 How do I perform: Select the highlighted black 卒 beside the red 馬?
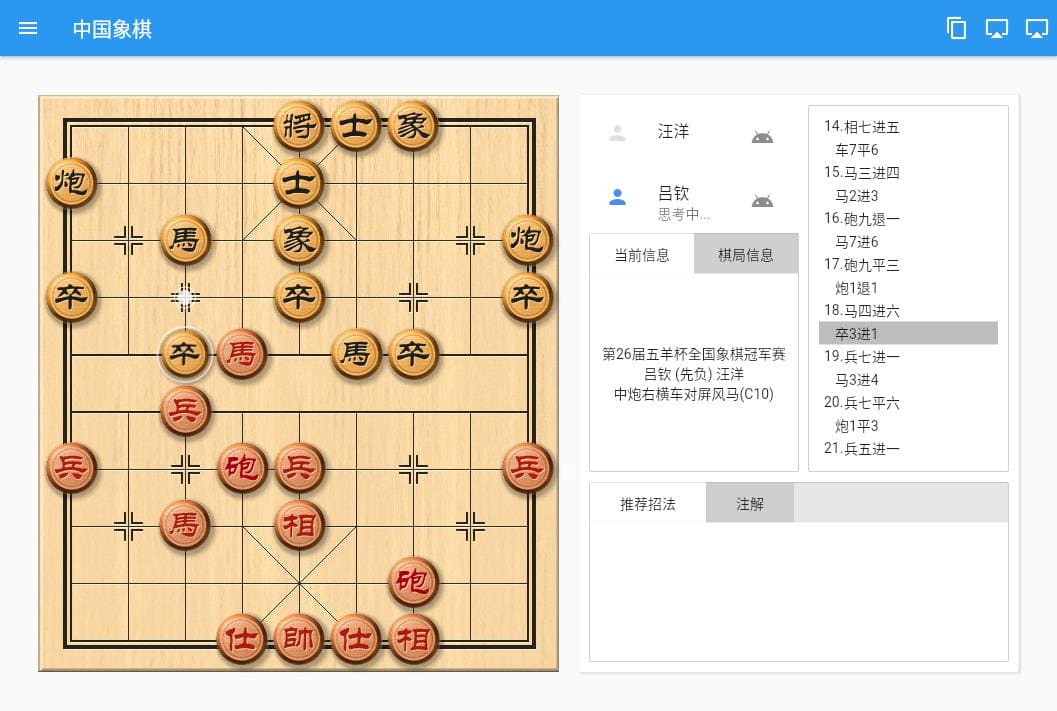[x=185, y=353]
